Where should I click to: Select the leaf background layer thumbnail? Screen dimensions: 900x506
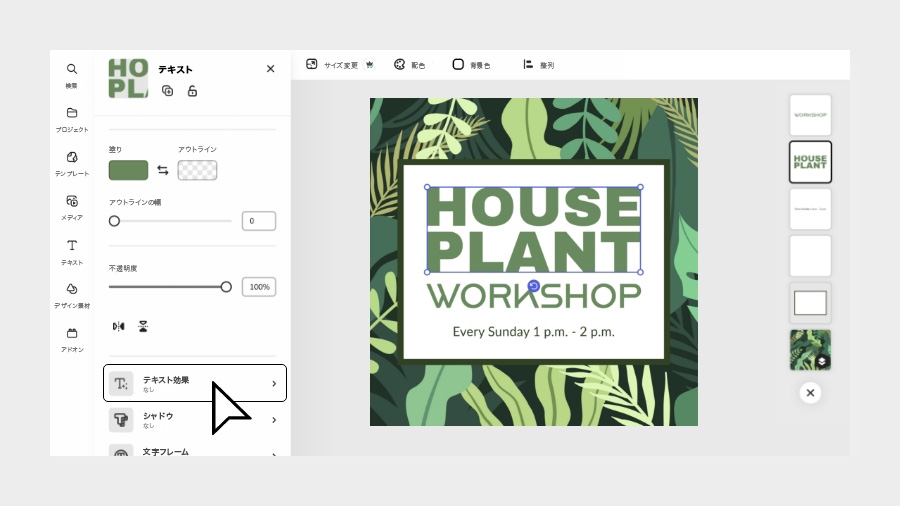[810, 349]
